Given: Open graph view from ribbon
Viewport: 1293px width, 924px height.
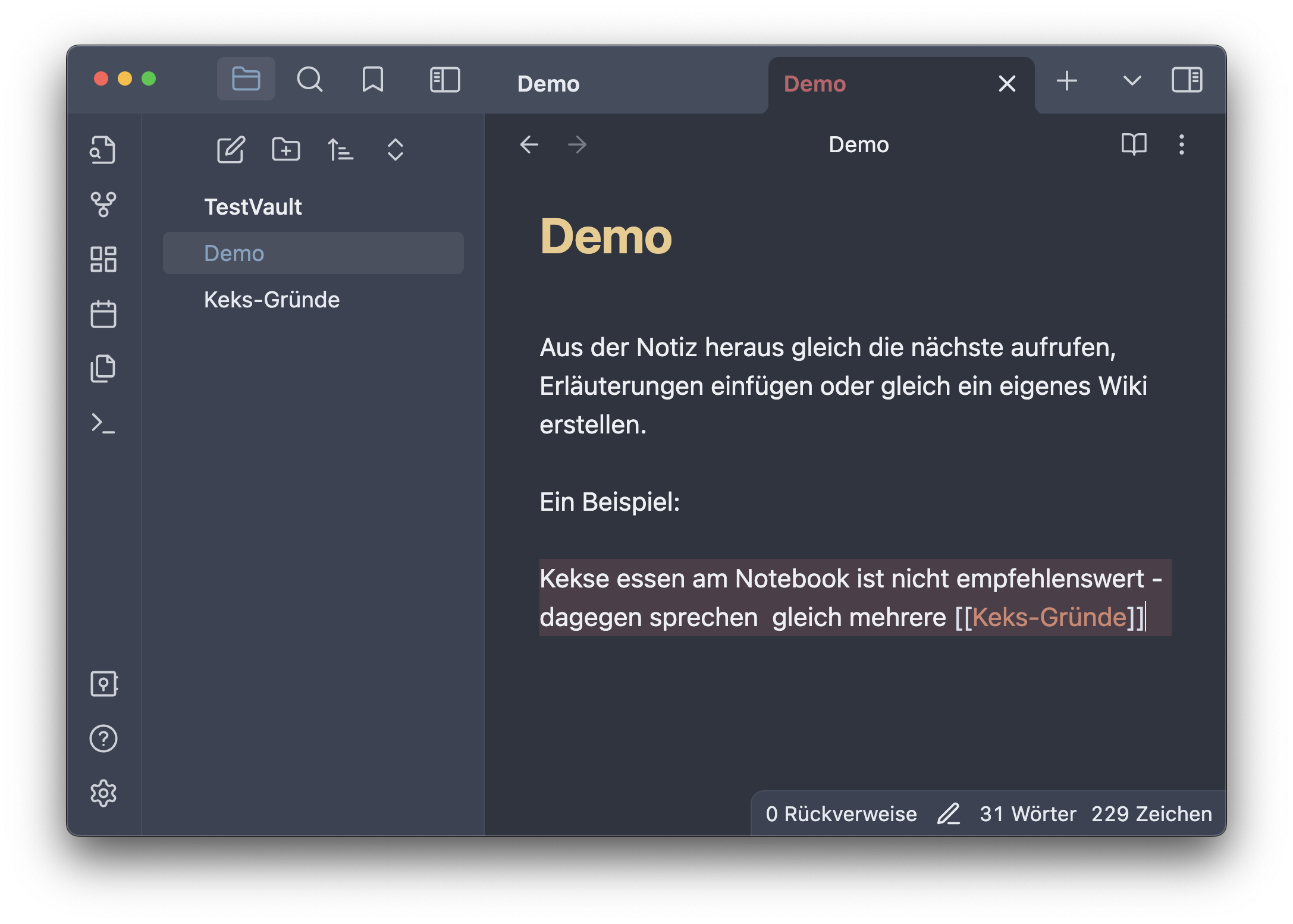Looking at the screenshot, I should coord(103,204).
